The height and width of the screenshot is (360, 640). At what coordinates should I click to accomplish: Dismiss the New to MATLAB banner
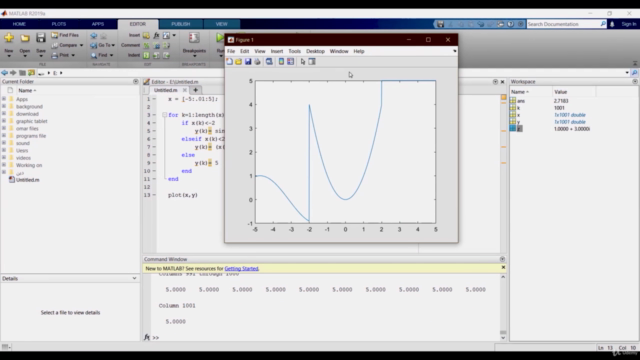(x=503, y=267)
